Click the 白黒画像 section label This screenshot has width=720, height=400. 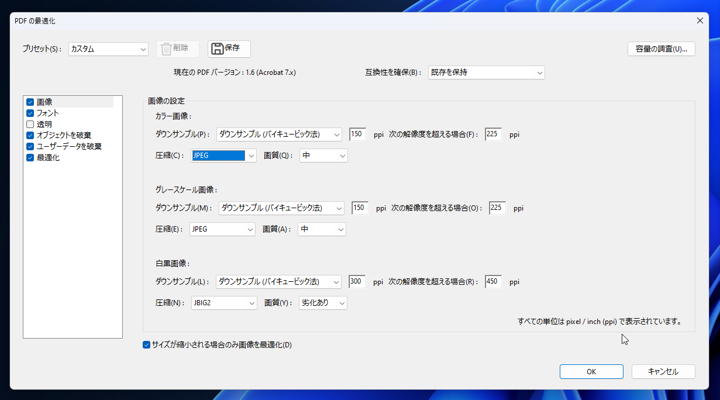coord(173,264)
